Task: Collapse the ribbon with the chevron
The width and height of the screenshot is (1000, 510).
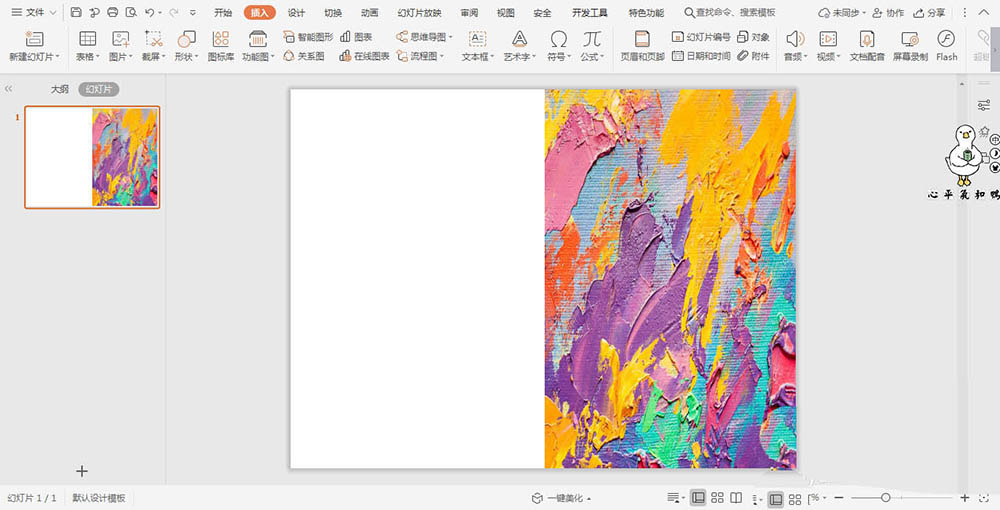Action: point(983,13)
